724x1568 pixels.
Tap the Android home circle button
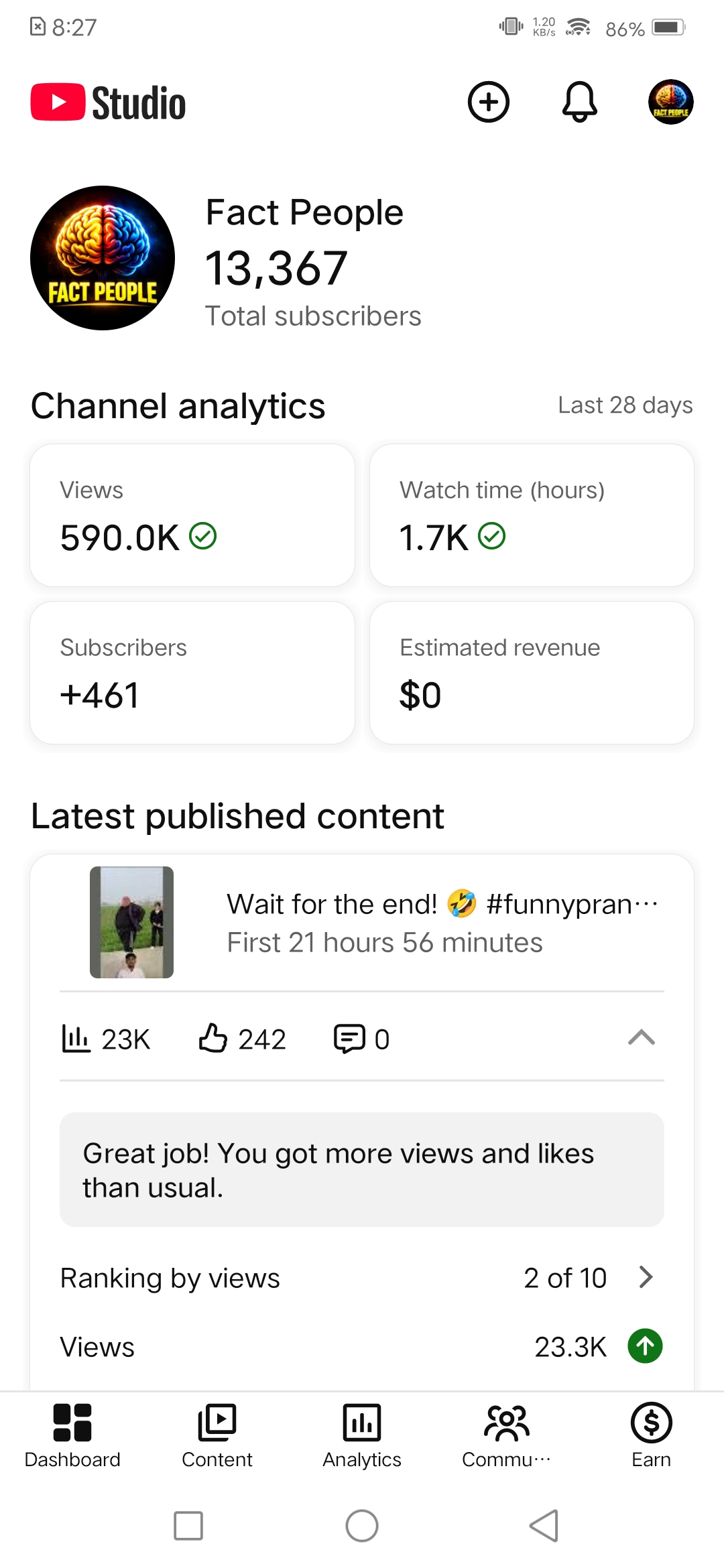coord(362,1526)
